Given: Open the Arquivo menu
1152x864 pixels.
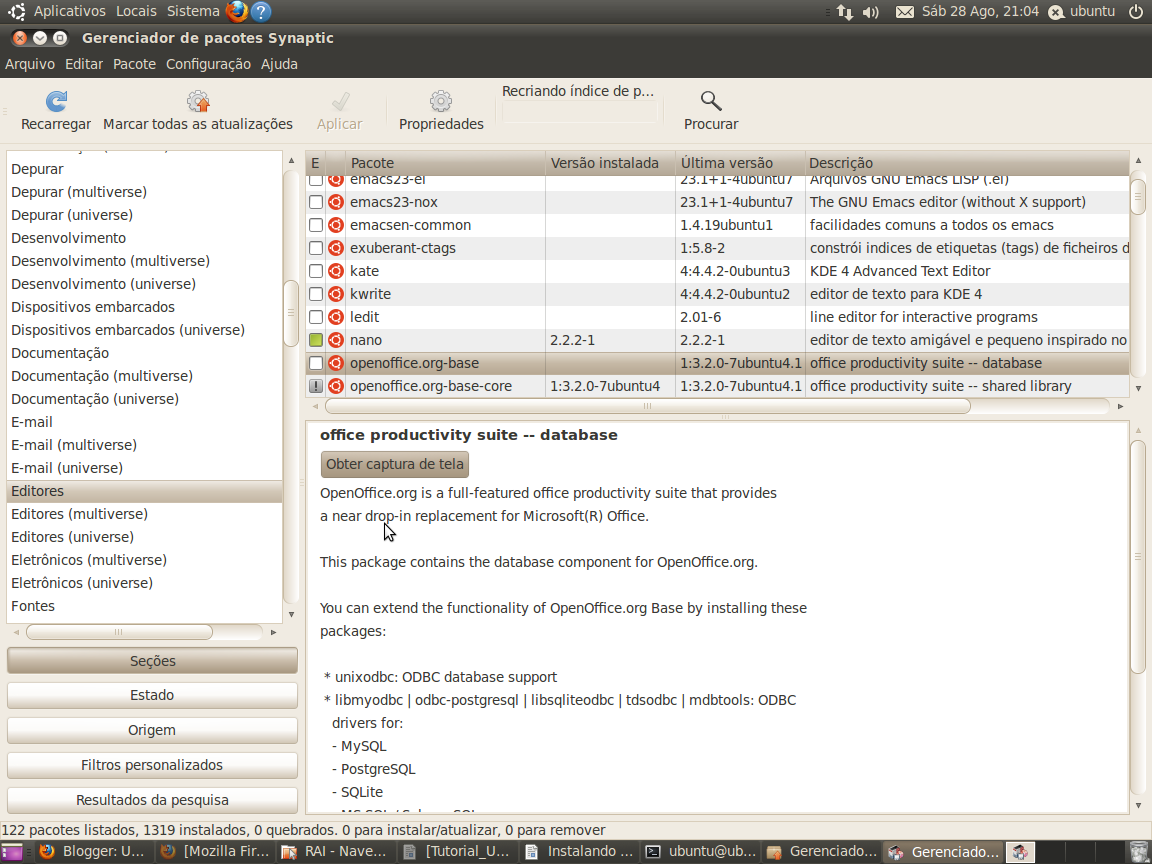Looking at the screenshot, I should point(30,64).
